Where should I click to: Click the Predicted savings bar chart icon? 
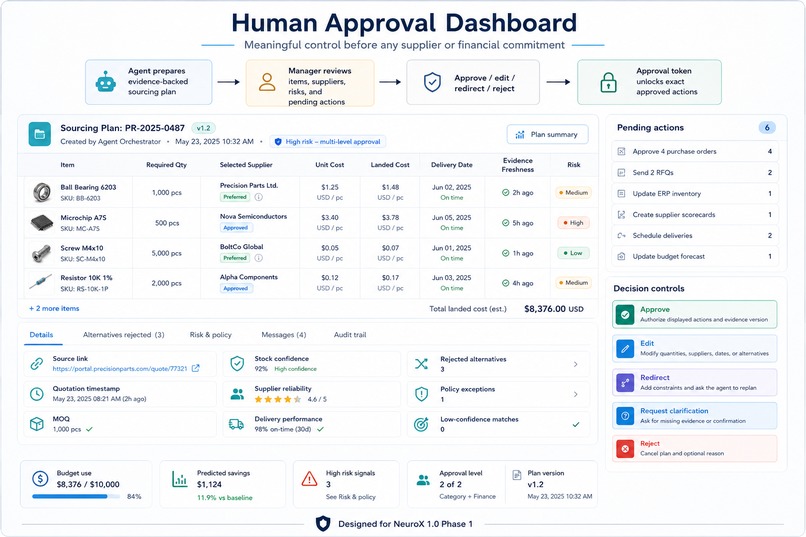point(179,479)
